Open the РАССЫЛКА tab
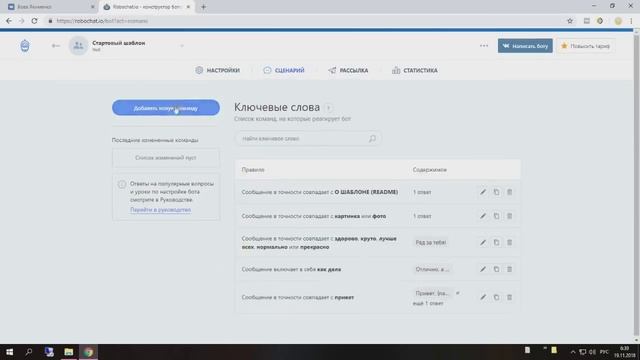The width and height of the screenshot is (640, 360). [x=348, y=70]
